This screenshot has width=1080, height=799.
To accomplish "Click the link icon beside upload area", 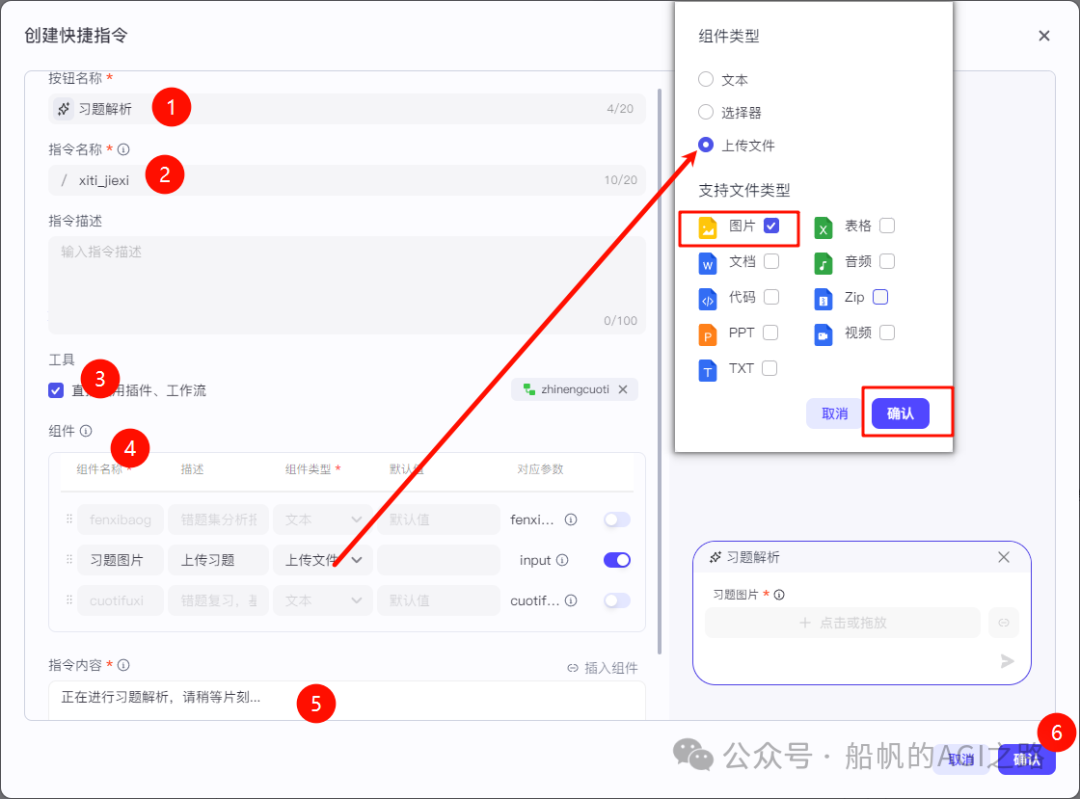I will click(x=1004, y=623).
